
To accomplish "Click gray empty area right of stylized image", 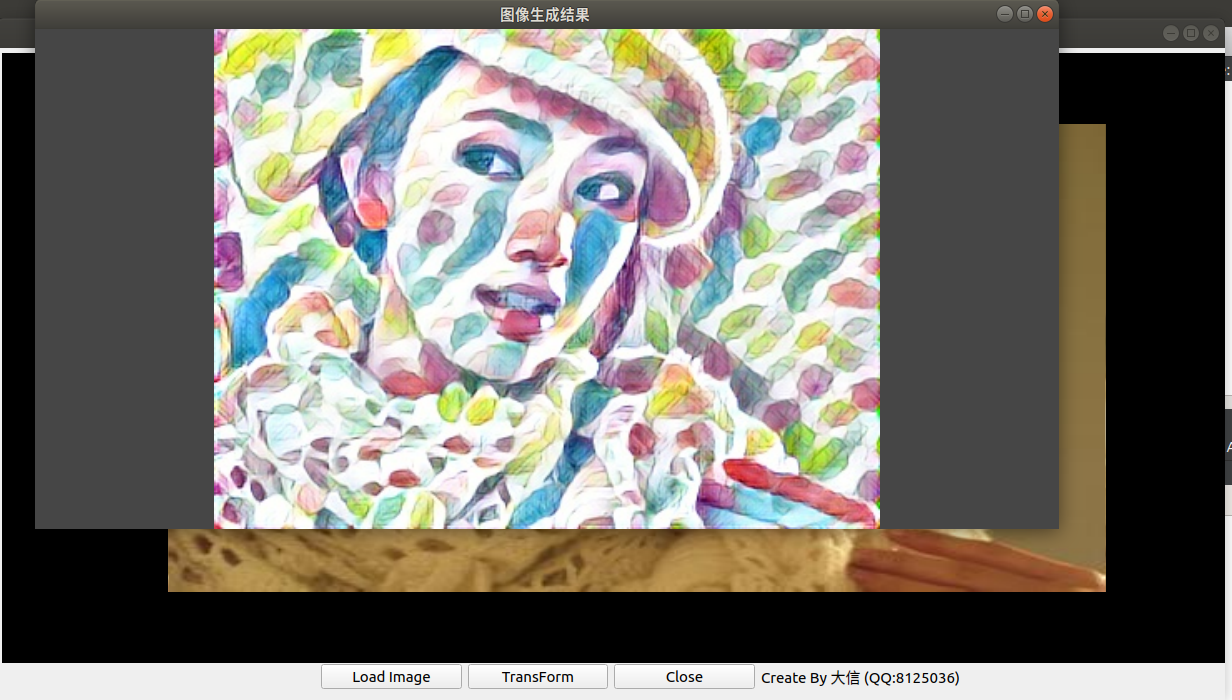I will point(968,278).
